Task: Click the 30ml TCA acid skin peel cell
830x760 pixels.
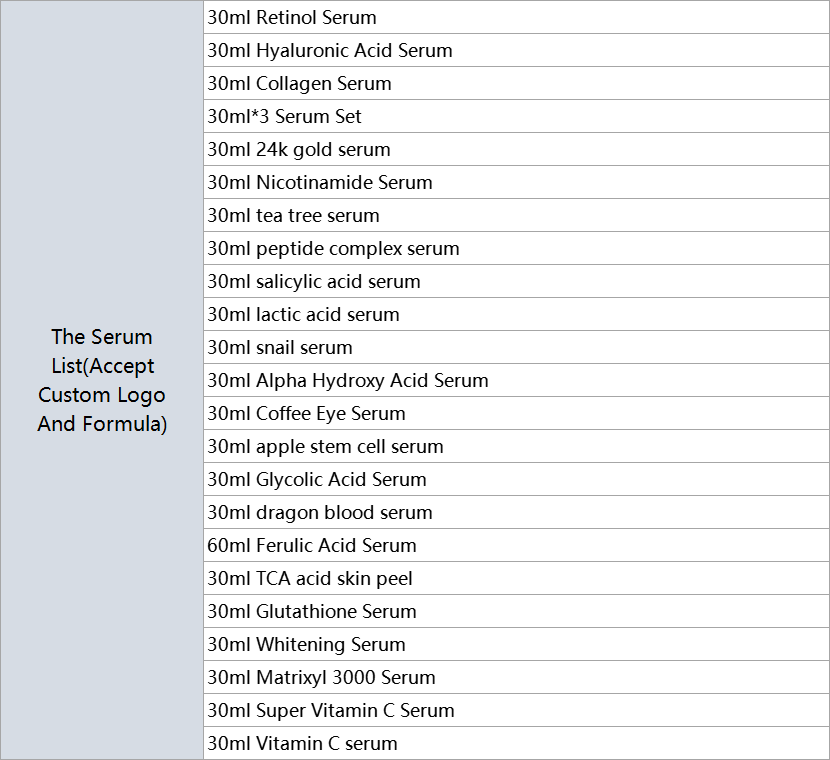Action: click(517, 578)
